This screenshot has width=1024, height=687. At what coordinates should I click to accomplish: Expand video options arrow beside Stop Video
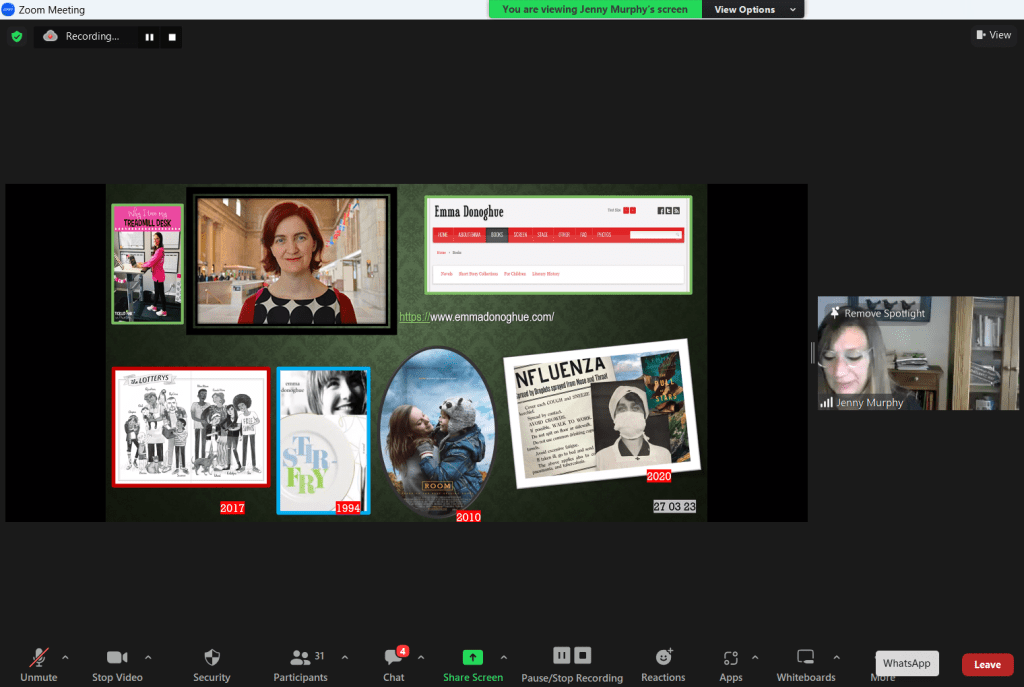click(x=148, y=657)
